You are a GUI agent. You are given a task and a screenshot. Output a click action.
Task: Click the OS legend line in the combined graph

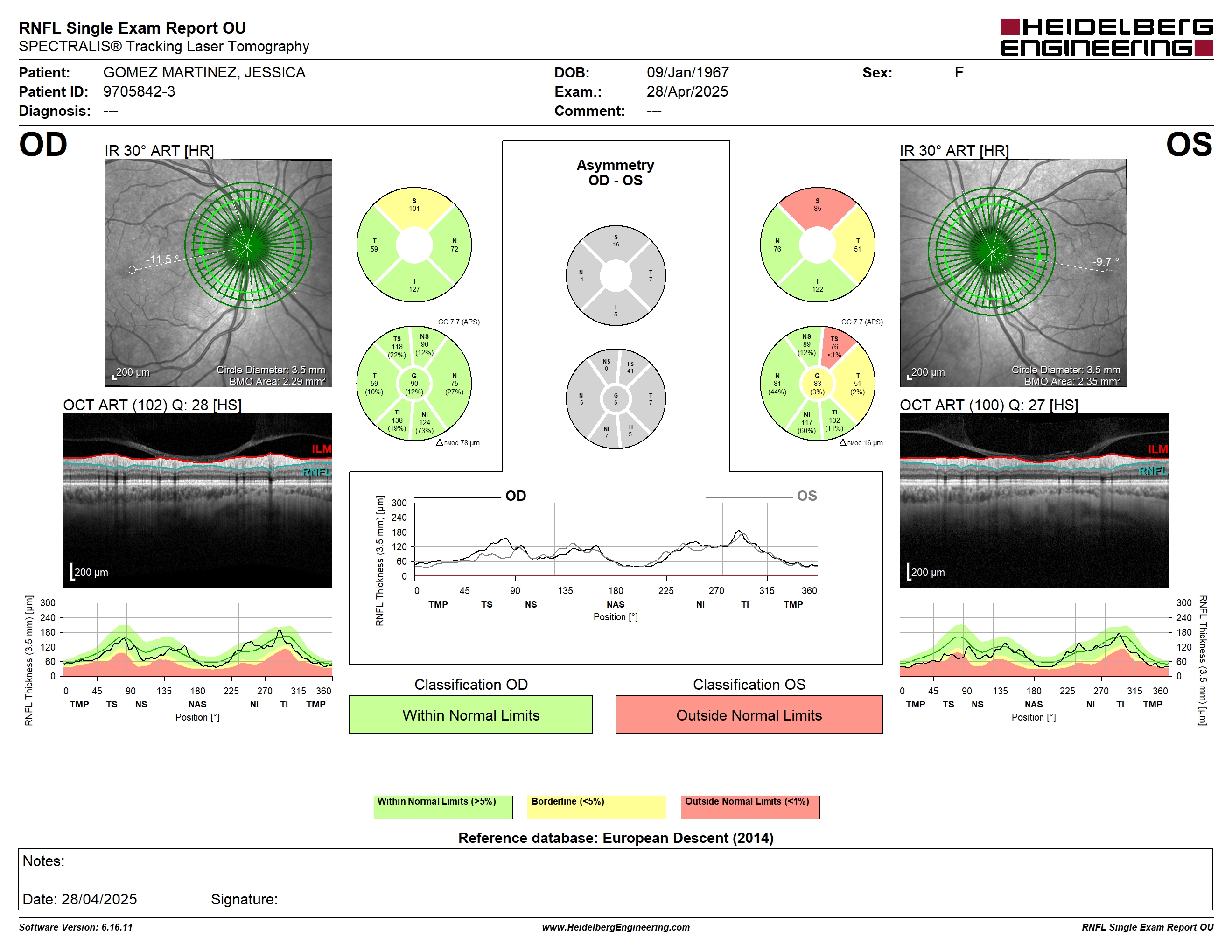(x=749, y=497)
